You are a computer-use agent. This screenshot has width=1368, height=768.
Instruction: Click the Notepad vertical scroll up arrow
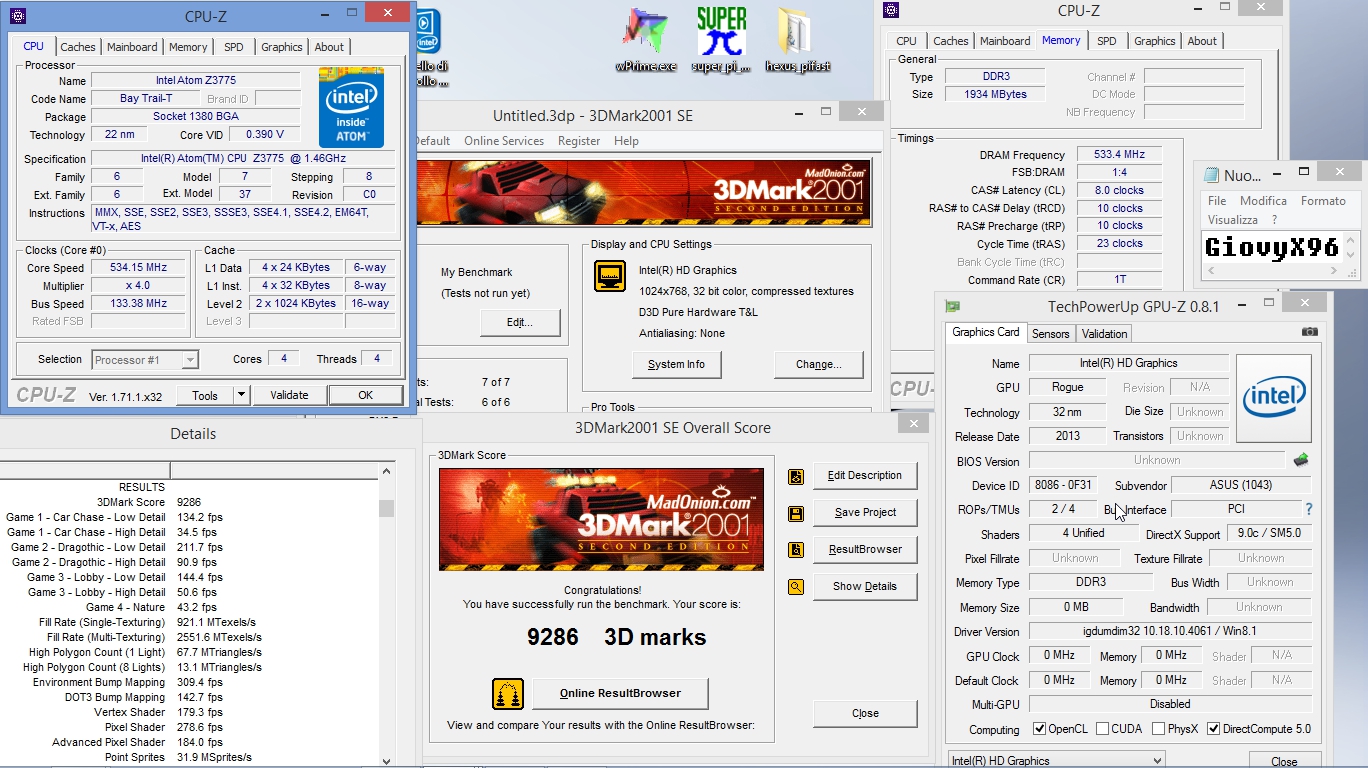click(x=1351, y=240)
